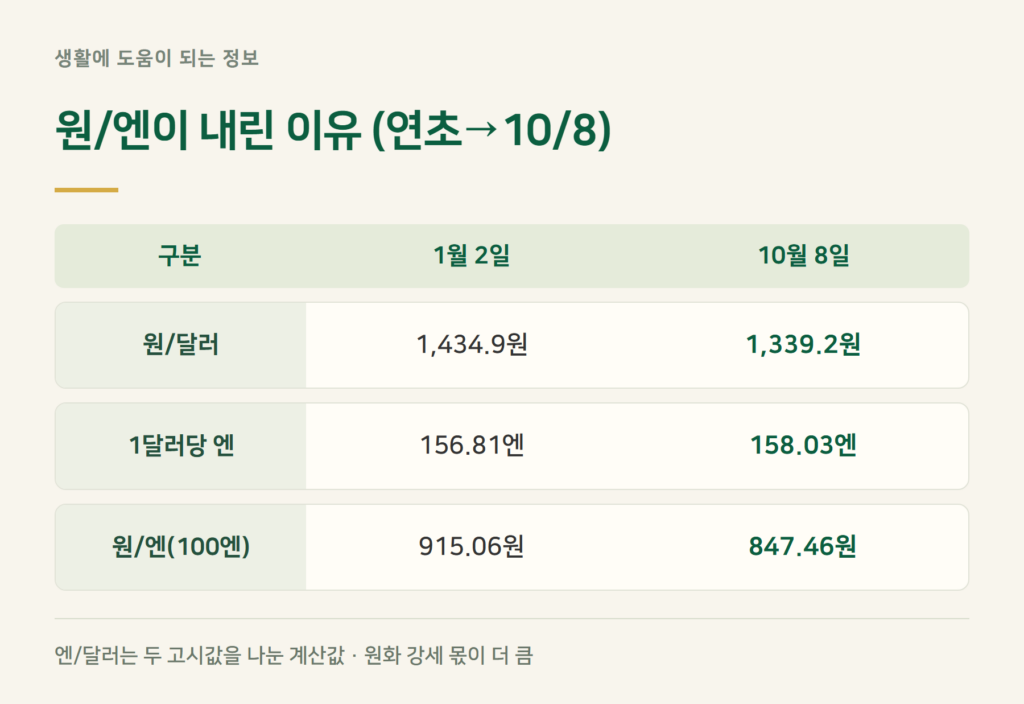Click the '1달러당 엔' row label
The image size is (1024, 704).
click(x=181, y=445)
